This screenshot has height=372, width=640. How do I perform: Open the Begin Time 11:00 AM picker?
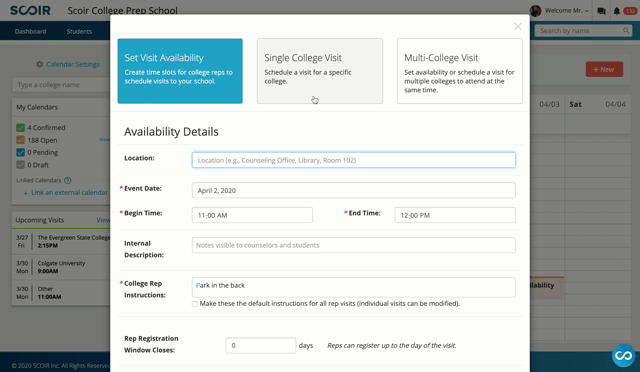click(252, 215)
